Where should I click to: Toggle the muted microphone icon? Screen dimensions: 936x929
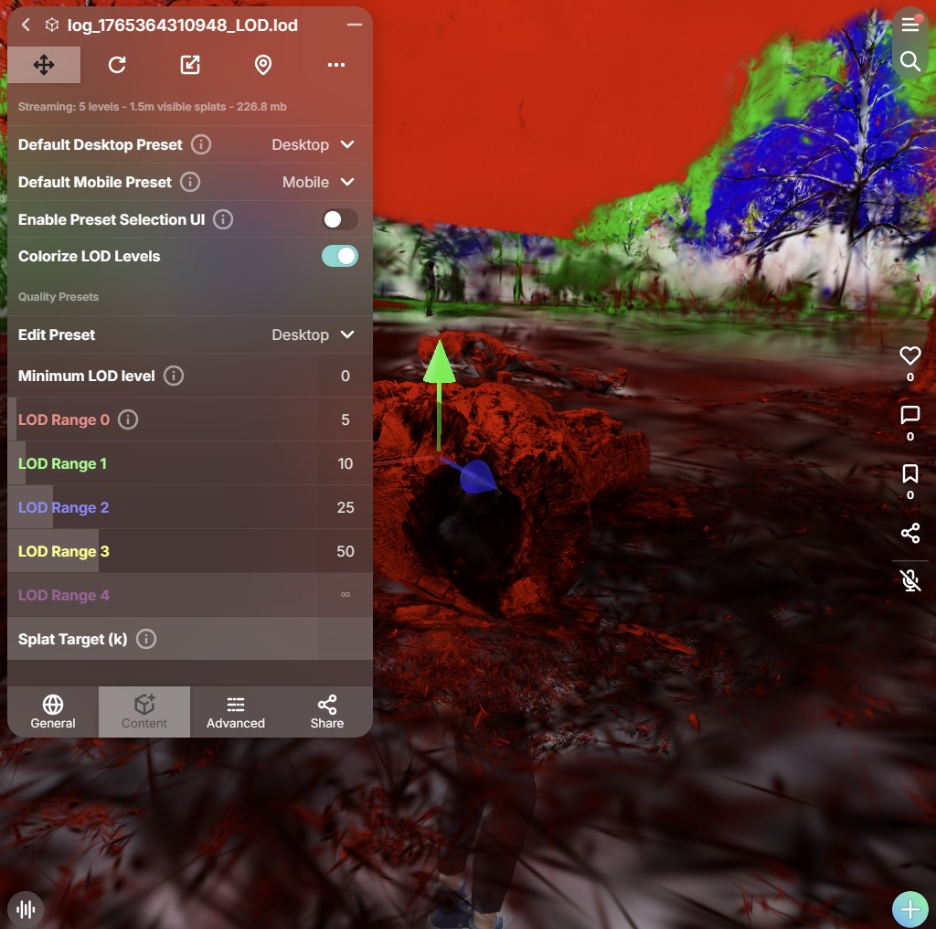pyautogui.click(x=910, y=580)
